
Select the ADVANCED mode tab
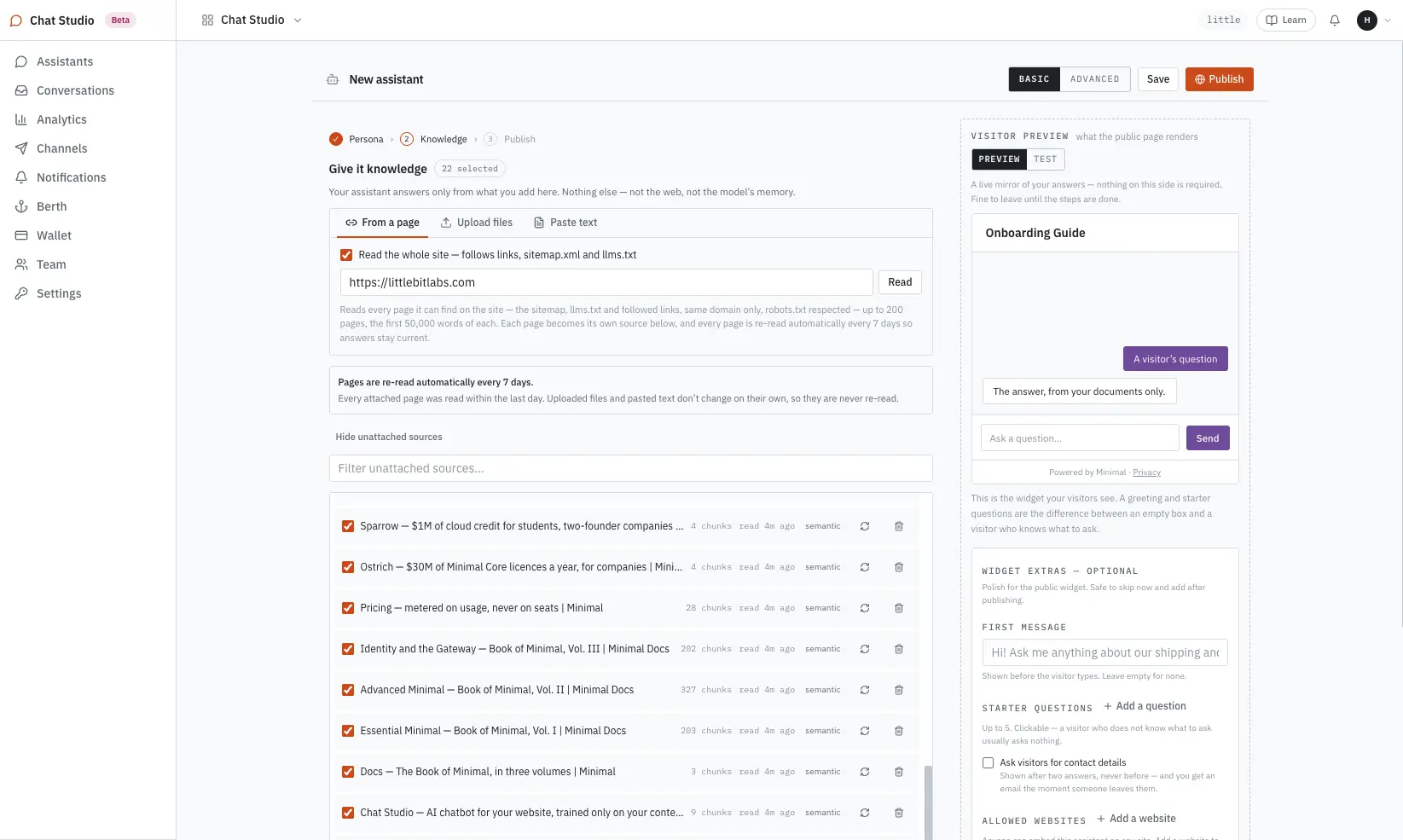point(1095,79)
